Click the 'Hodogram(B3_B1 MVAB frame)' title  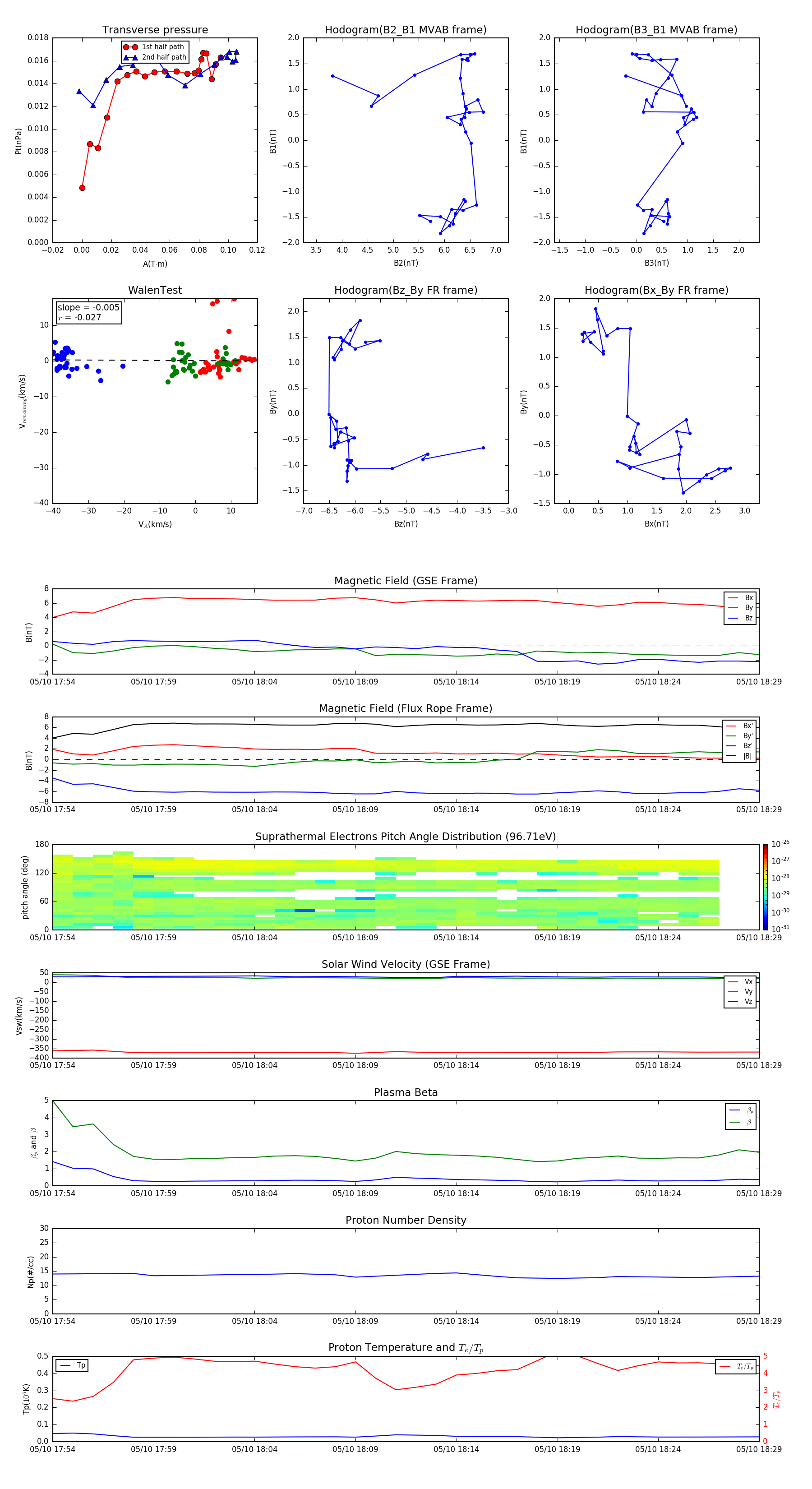tap(656, 30)
